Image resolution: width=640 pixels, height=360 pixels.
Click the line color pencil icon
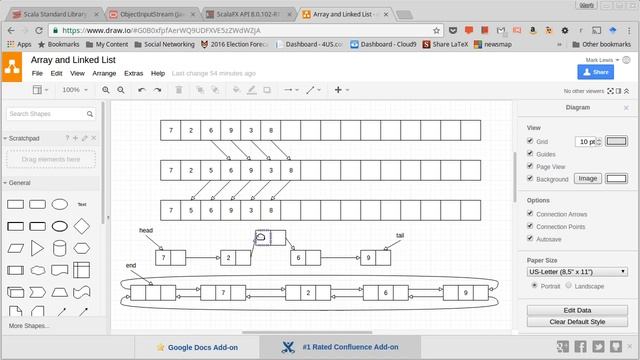(x=252, y=90)
